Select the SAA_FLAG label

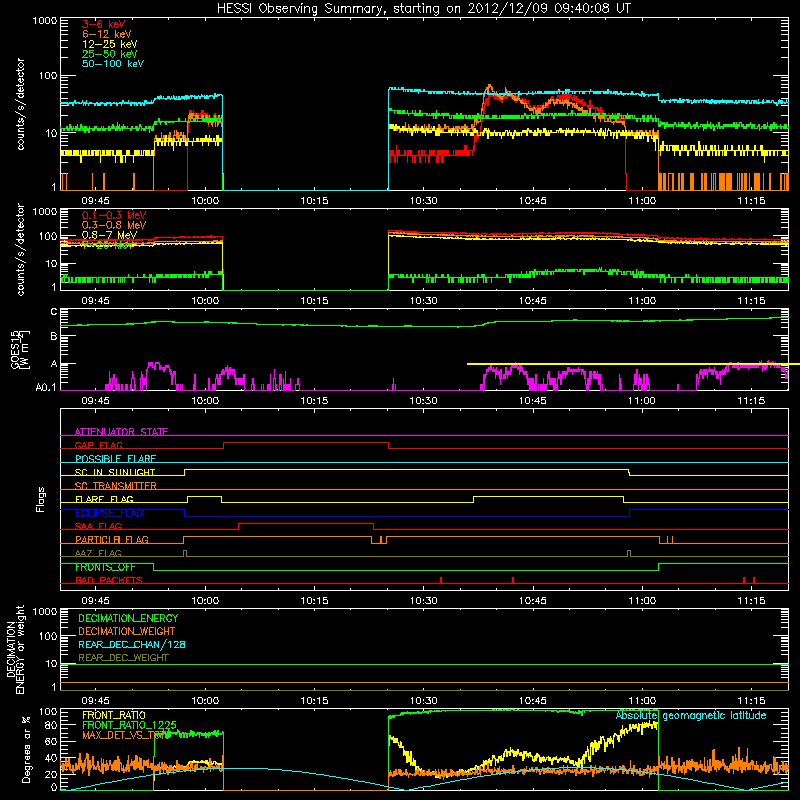(x=98, y=526)
